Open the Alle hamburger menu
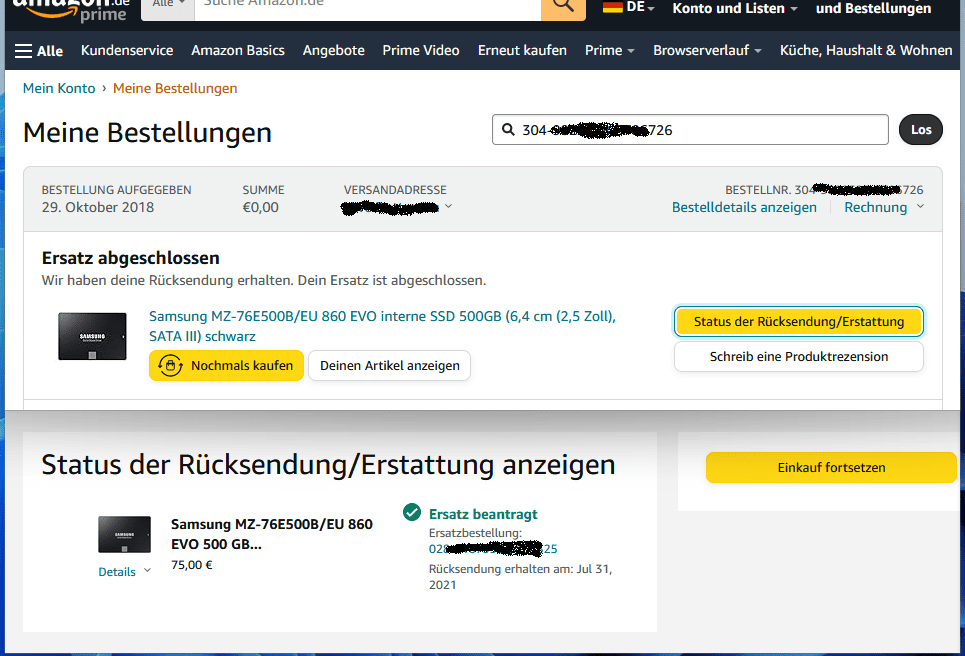 coord(39,51)
